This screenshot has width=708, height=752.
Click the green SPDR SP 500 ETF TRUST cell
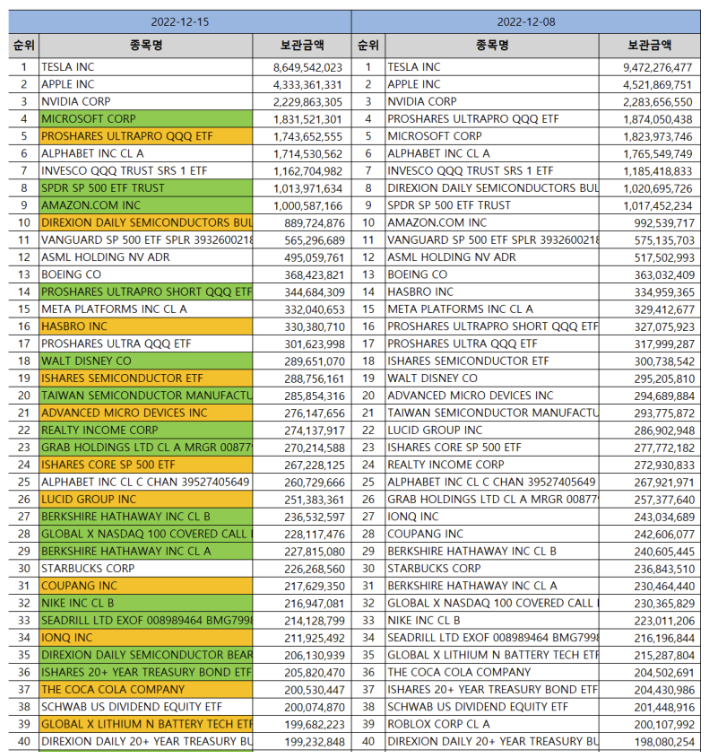146,188
